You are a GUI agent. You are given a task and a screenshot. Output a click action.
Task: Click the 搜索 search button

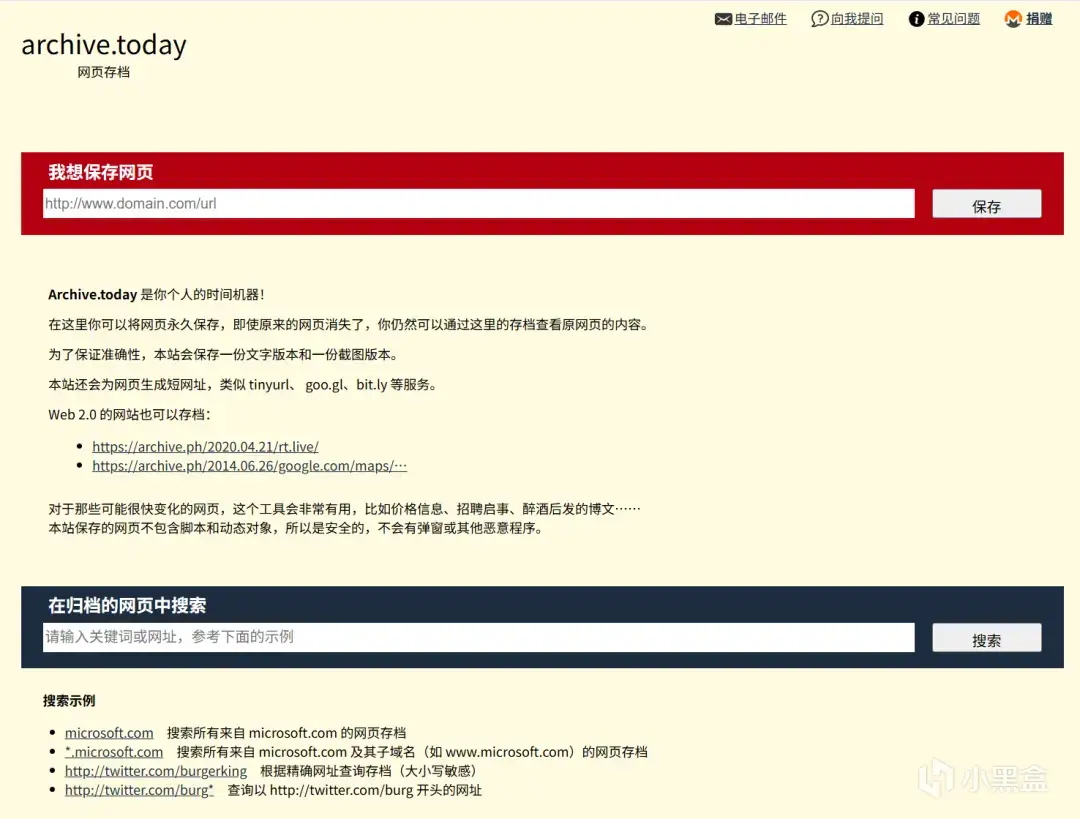tap(986, 639)
